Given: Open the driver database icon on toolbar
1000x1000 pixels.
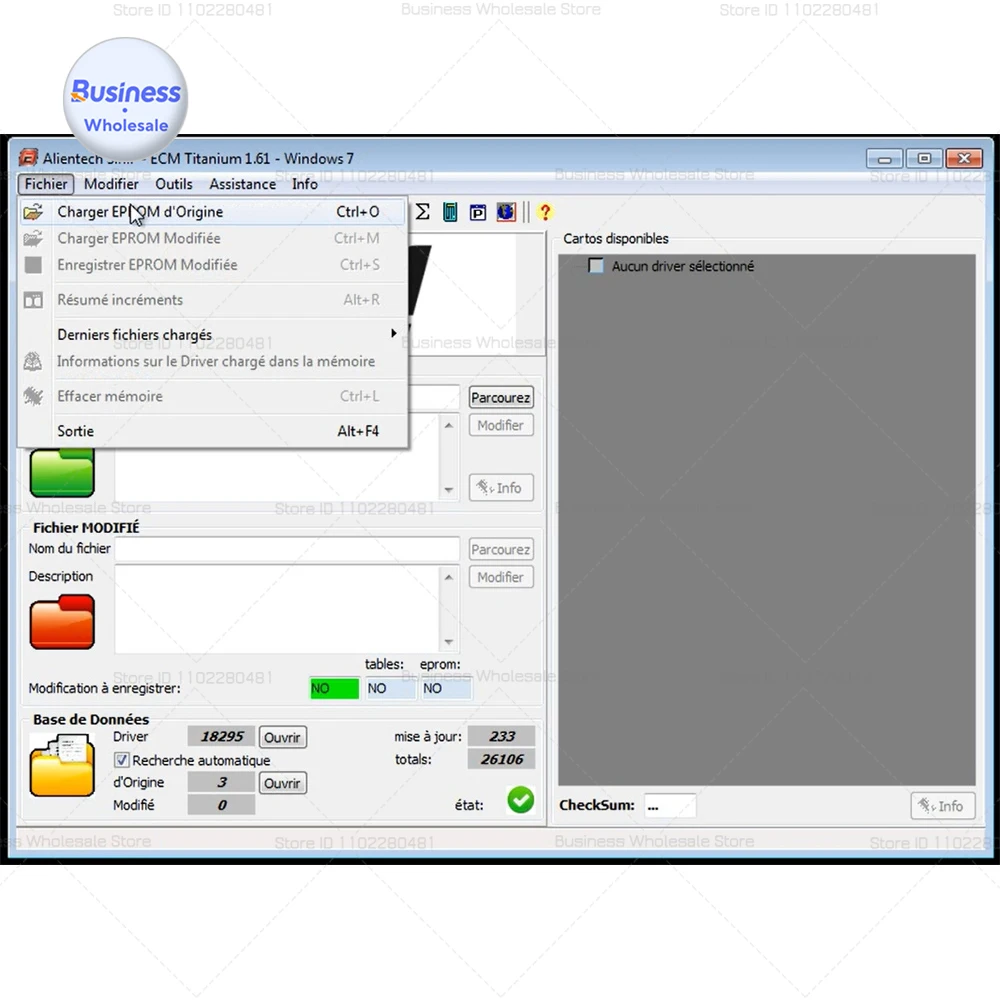Looking at the screenshot, I should 449,212.
